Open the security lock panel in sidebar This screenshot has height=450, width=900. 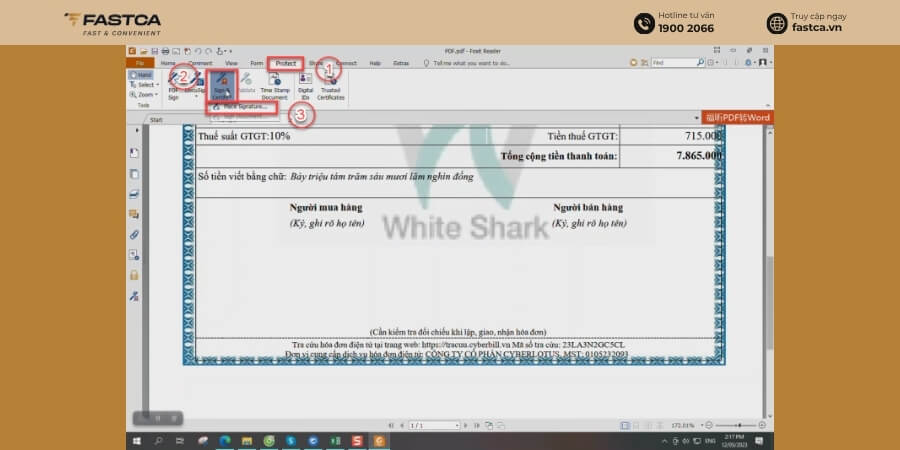[x=134, y=275]
